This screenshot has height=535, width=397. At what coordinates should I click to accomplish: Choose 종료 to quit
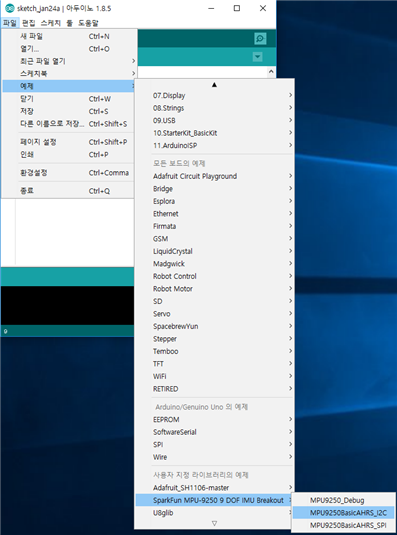(69, 191)
